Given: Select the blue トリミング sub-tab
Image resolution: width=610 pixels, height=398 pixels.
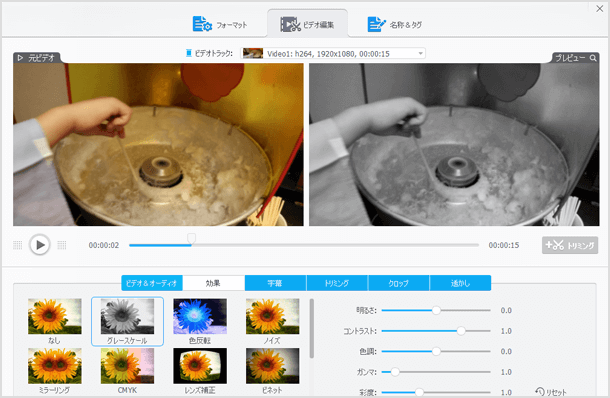Looking at the screenshot, I should tap(337, 283).
